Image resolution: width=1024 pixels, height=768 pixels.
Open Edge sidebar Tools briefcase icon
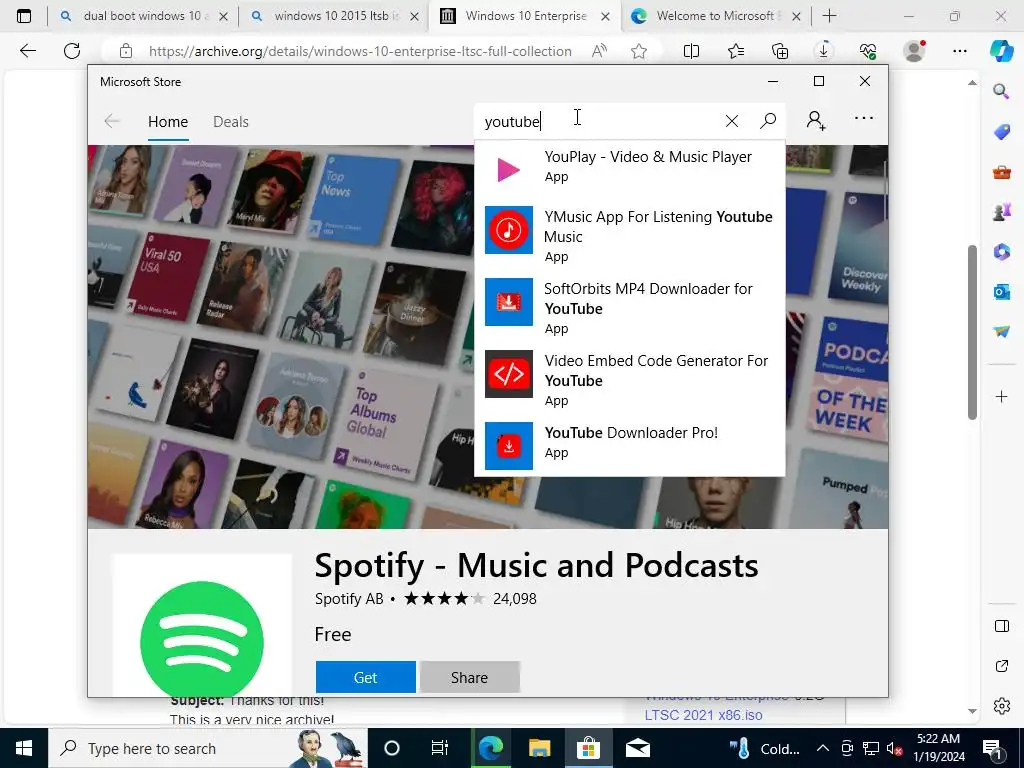tap(1001, 172)
